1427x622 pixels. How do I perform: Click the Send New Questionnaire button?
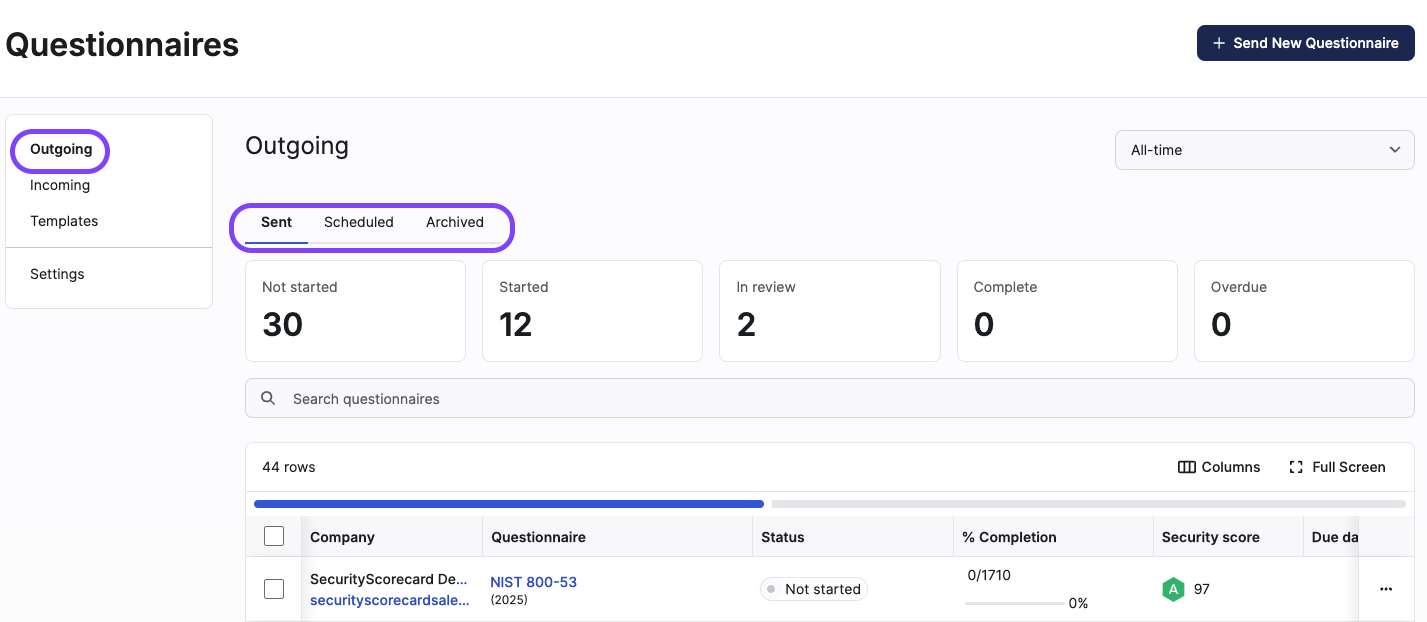(1305, 43)
